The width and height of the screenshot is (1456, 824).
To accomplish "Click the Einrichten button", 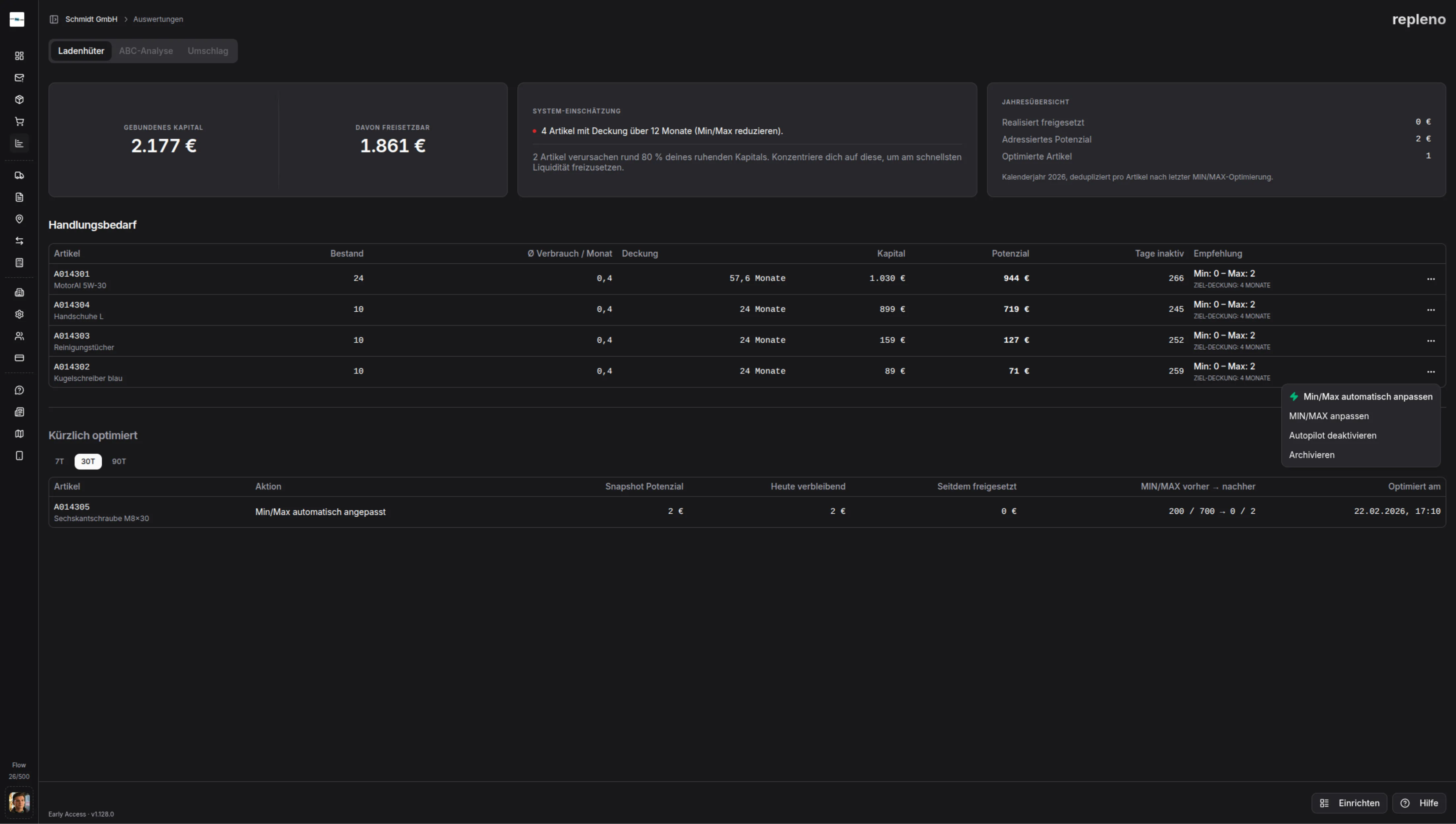I will pyautogui.click(x=1349, y=803).
